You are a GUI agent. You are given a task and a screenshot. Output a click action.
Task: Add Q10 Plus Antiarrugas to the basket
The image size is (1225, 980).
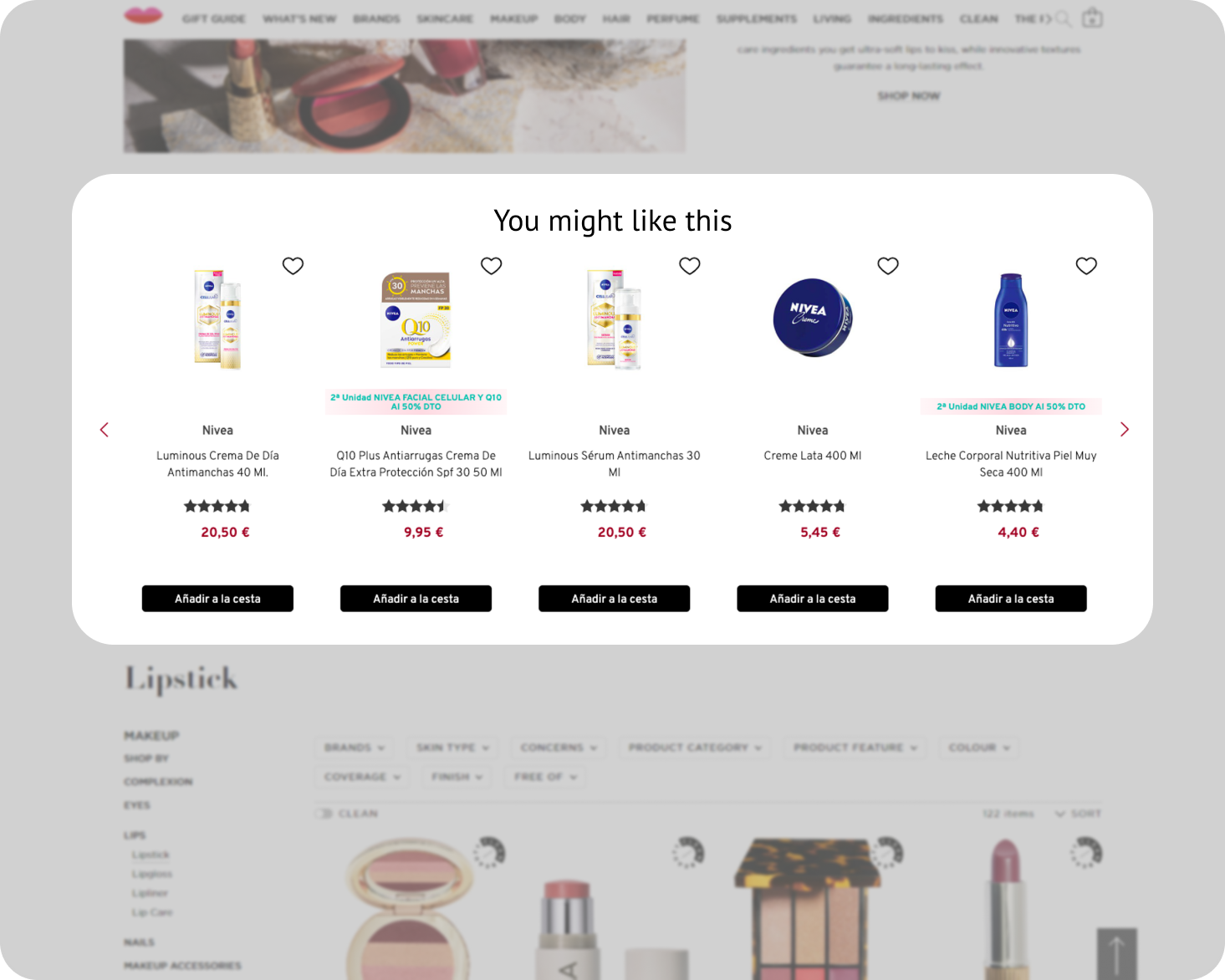tap(416, 599)
